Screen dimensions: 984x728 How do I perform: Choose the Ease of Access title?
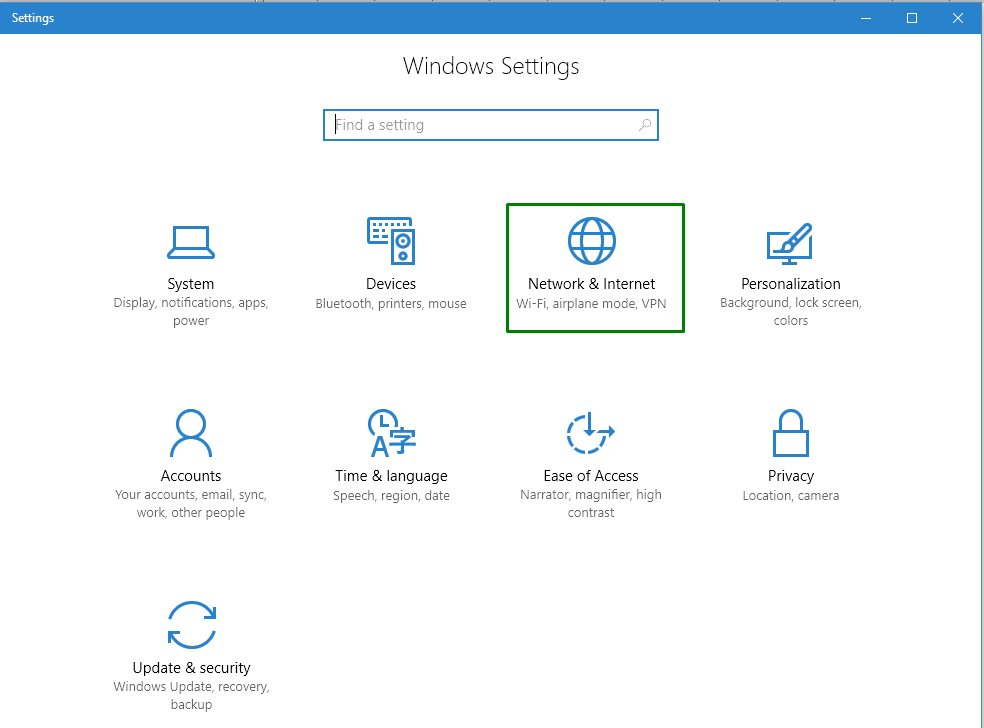coord(591,476)
